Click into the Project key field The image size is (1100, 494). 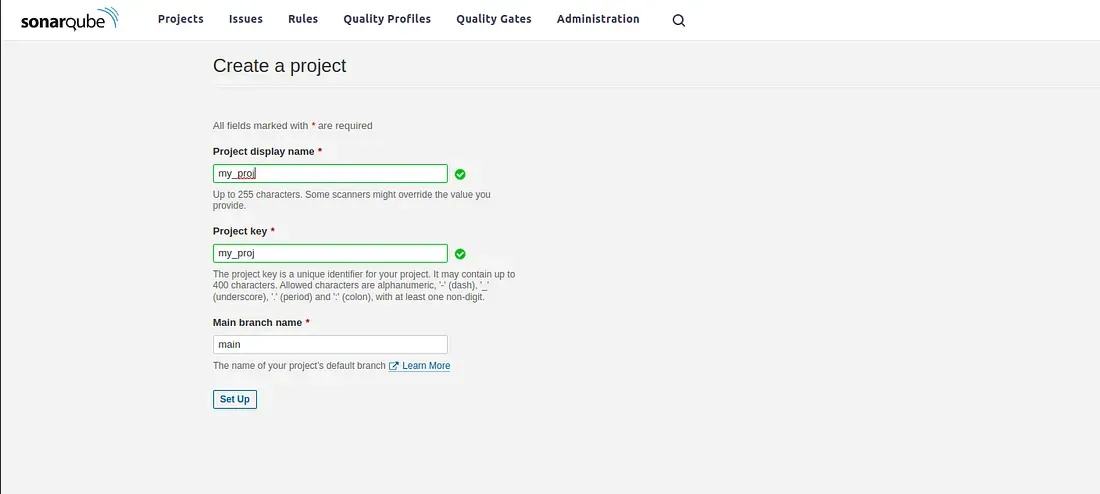[330, 254]
